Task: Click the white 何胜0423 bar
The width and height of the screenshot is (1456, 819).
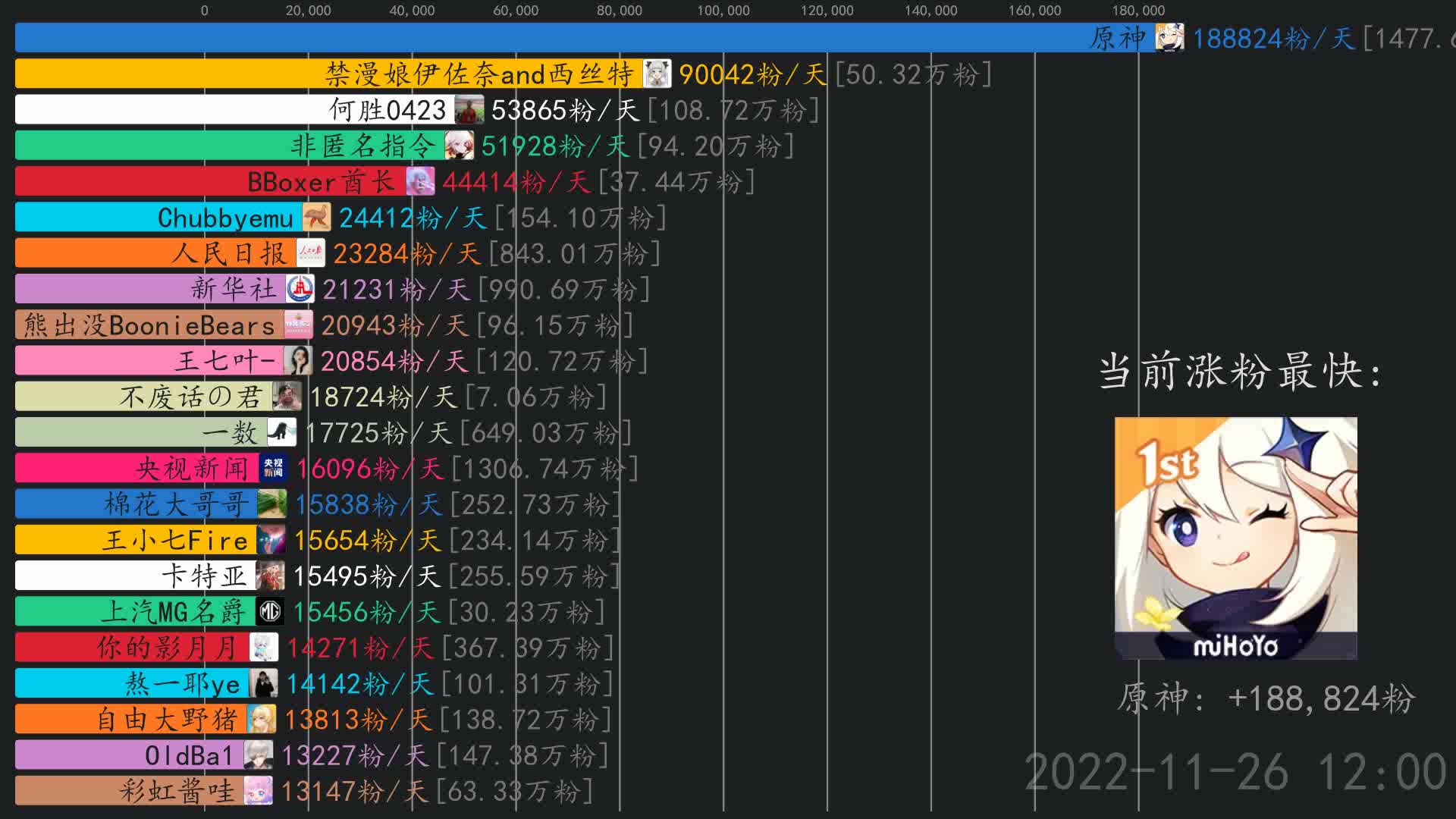Action: pyautogui.click(x=235, y=110)
